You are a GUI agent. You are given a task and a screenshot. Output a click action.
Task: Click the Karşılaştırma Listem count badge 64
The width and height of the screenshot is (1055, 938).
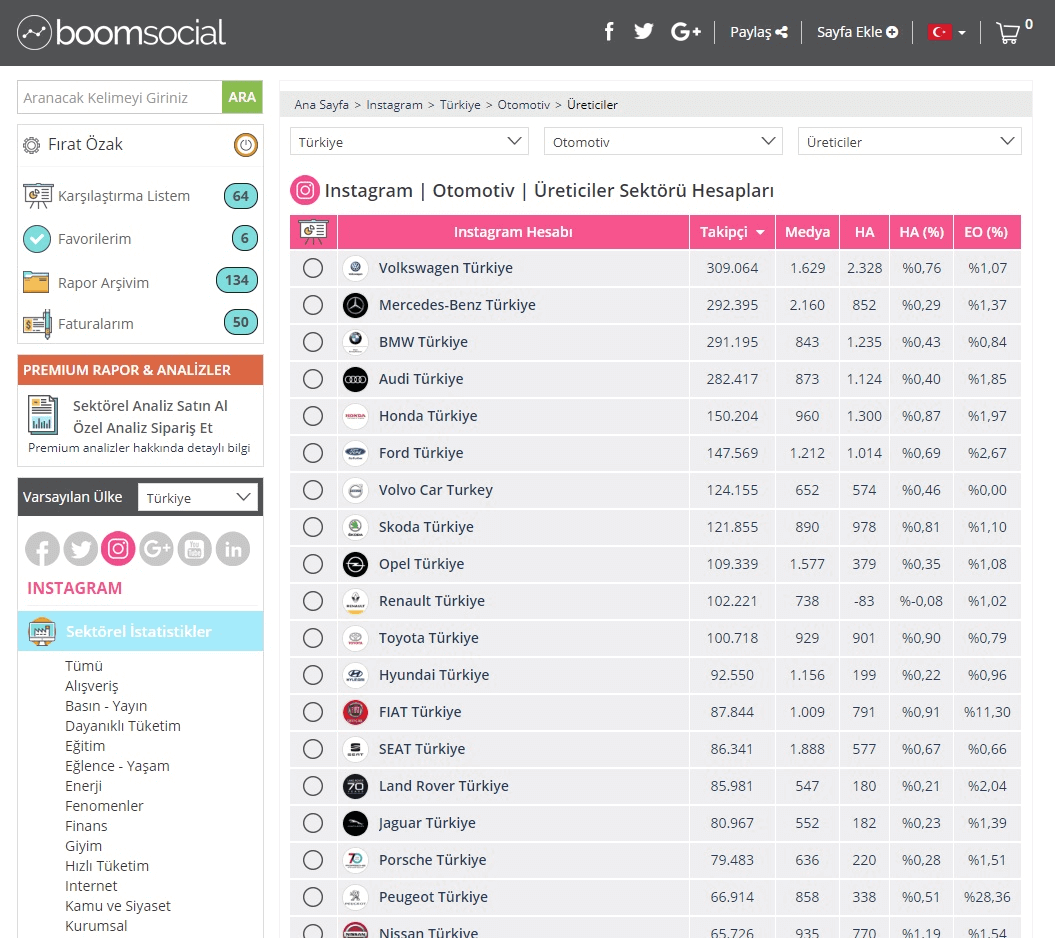pyautogui.click(x=241, y=196)
